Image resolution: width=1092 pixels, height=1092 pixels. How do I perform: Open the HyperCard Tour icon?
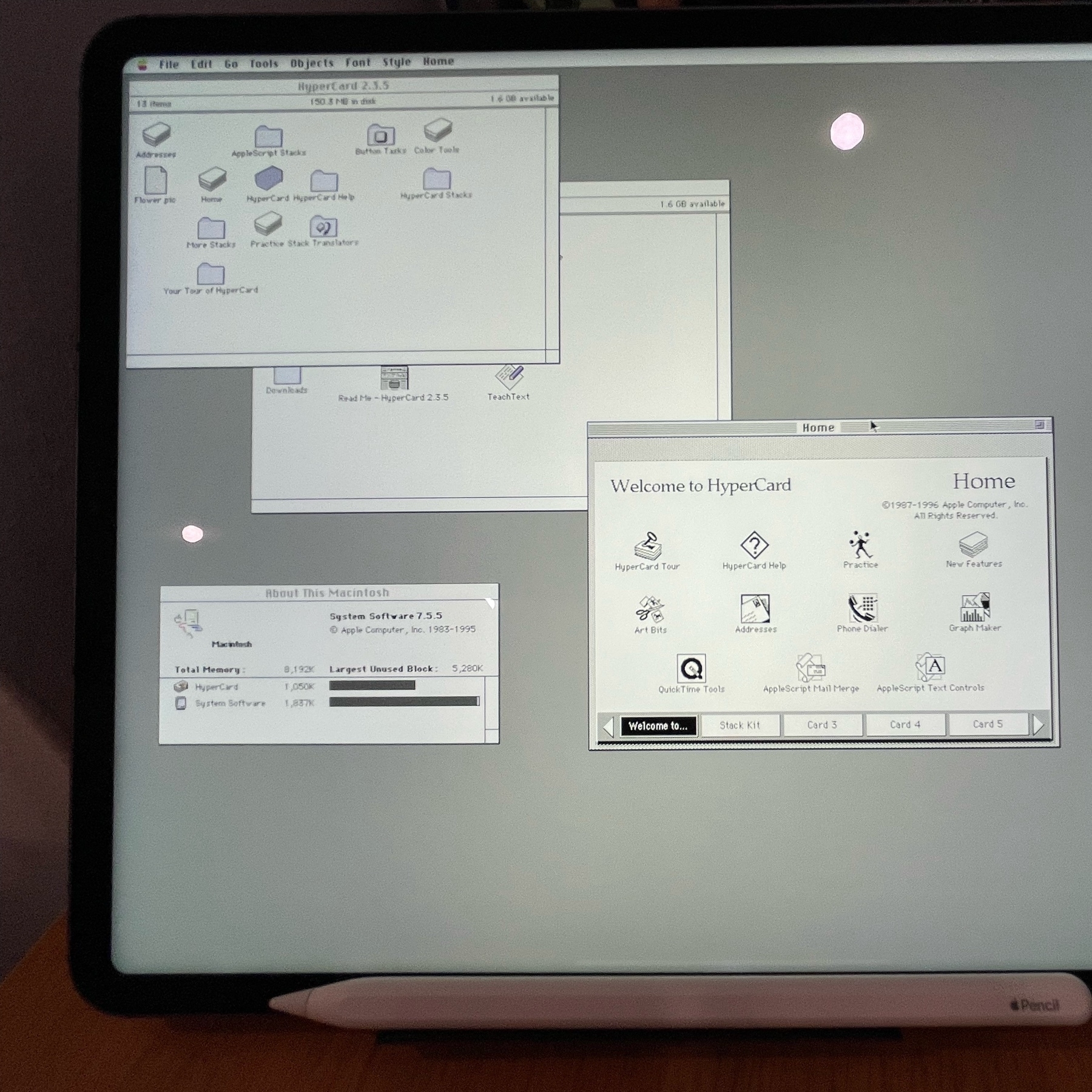tap(647, 546)
